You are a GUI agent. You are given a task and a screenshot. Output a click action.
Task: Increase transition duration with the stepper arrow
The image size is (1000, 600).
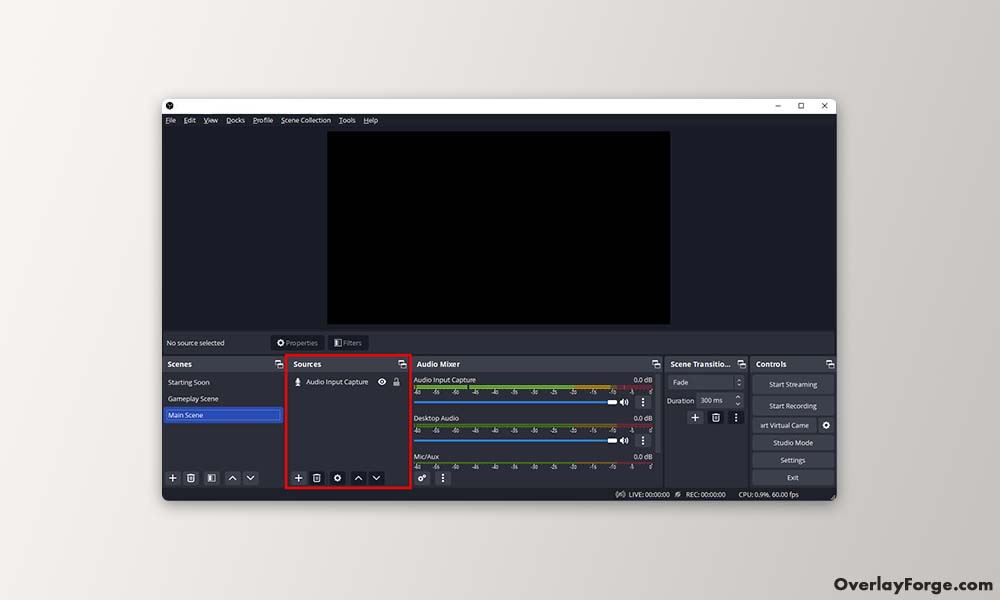737,397
